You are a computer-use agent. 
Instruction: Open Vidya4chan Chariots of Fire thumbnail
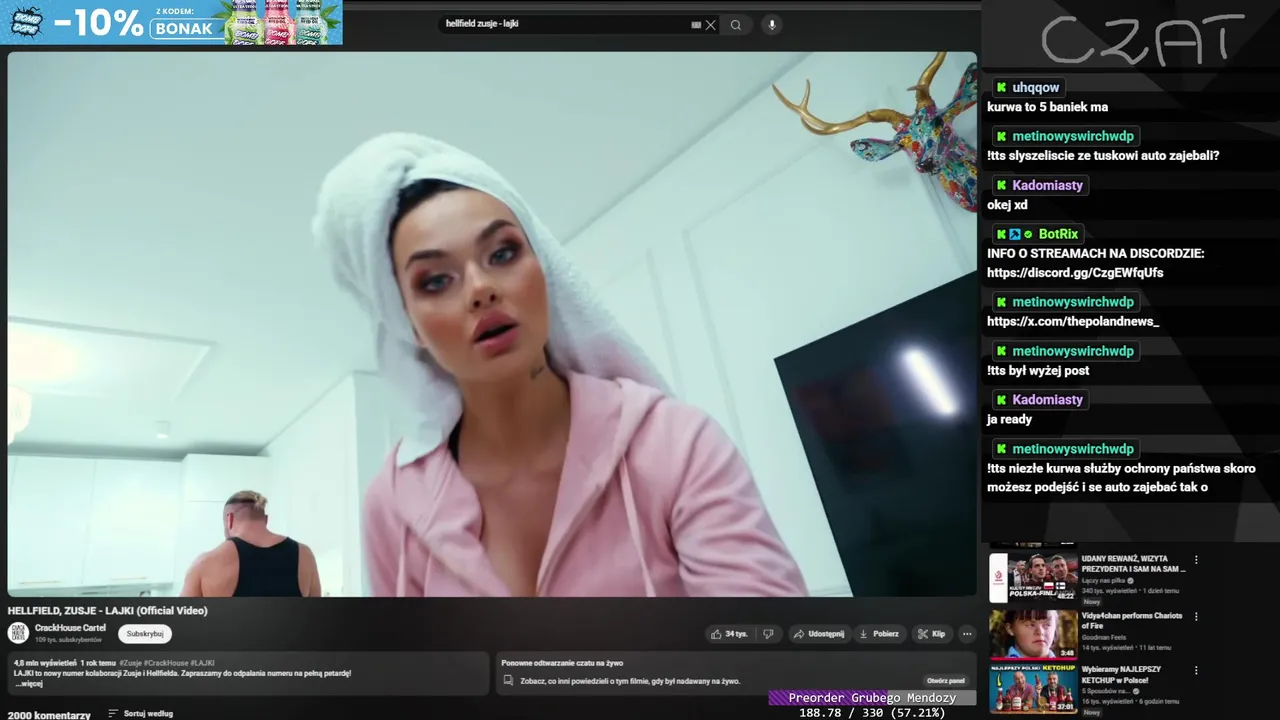click(1033, 634)
